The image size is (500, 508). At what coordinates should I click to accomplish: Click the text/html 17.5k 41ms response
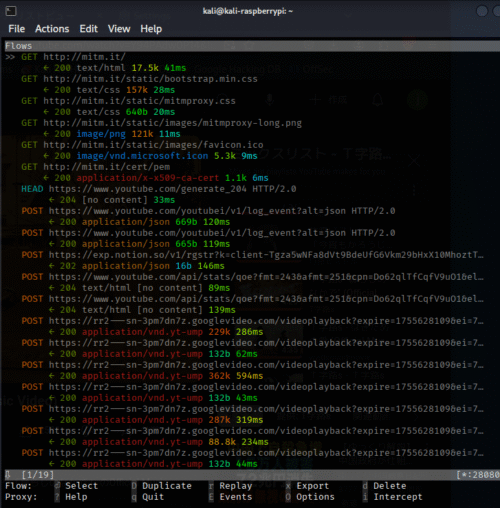(115, 68)
